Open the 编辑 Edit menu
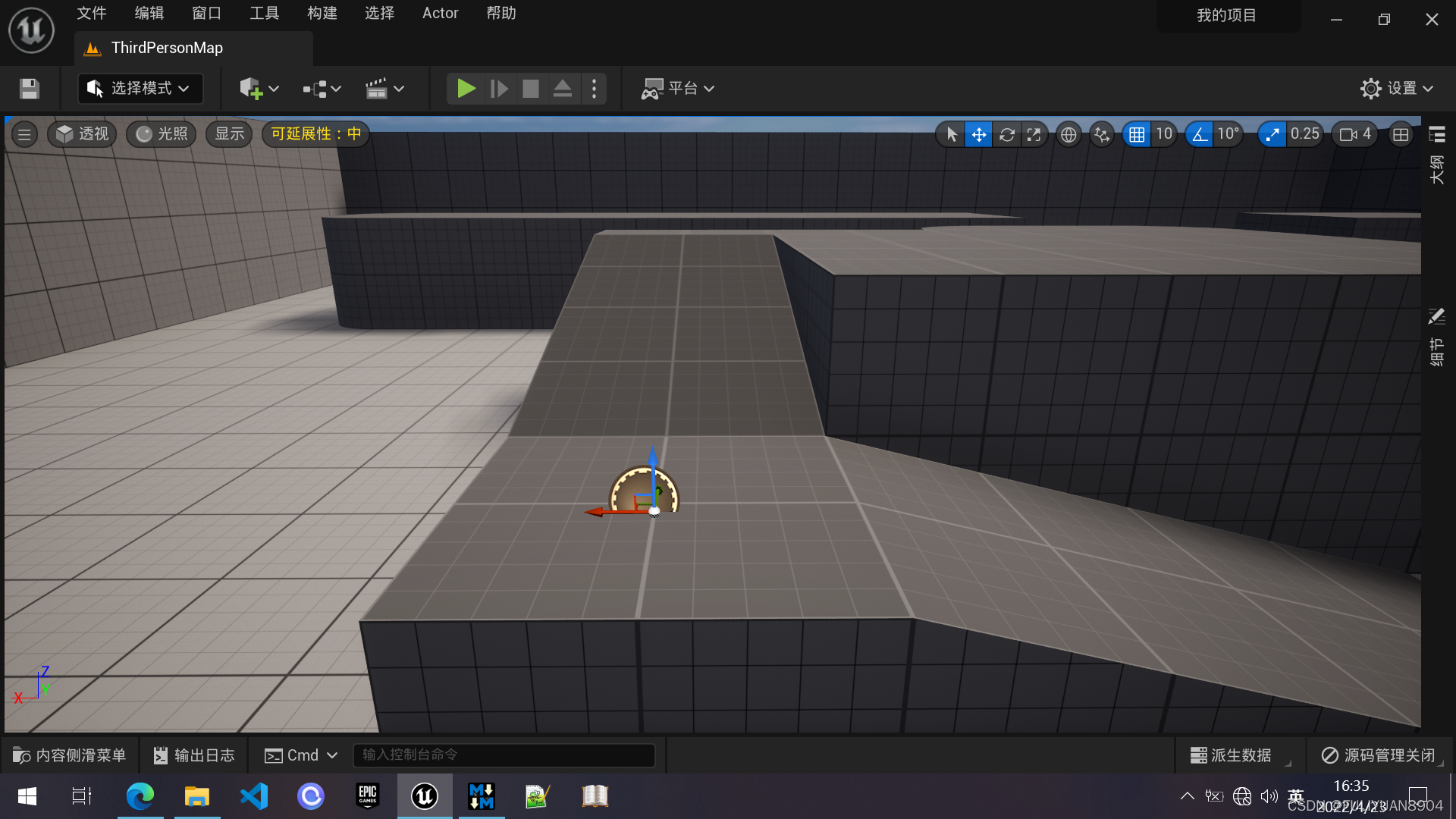The image size is (1456, 819). click(149, 14)
